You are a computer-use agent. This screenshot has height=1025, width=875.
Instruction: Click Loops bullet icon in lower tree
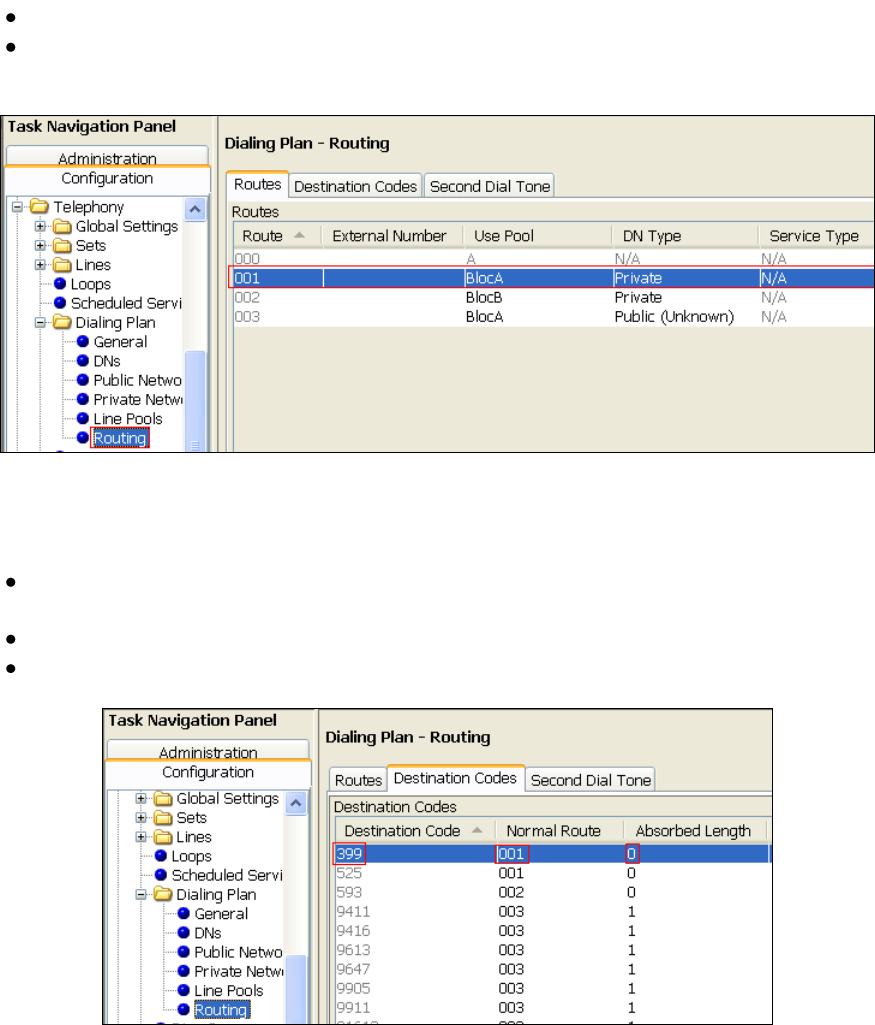point(161,856)
